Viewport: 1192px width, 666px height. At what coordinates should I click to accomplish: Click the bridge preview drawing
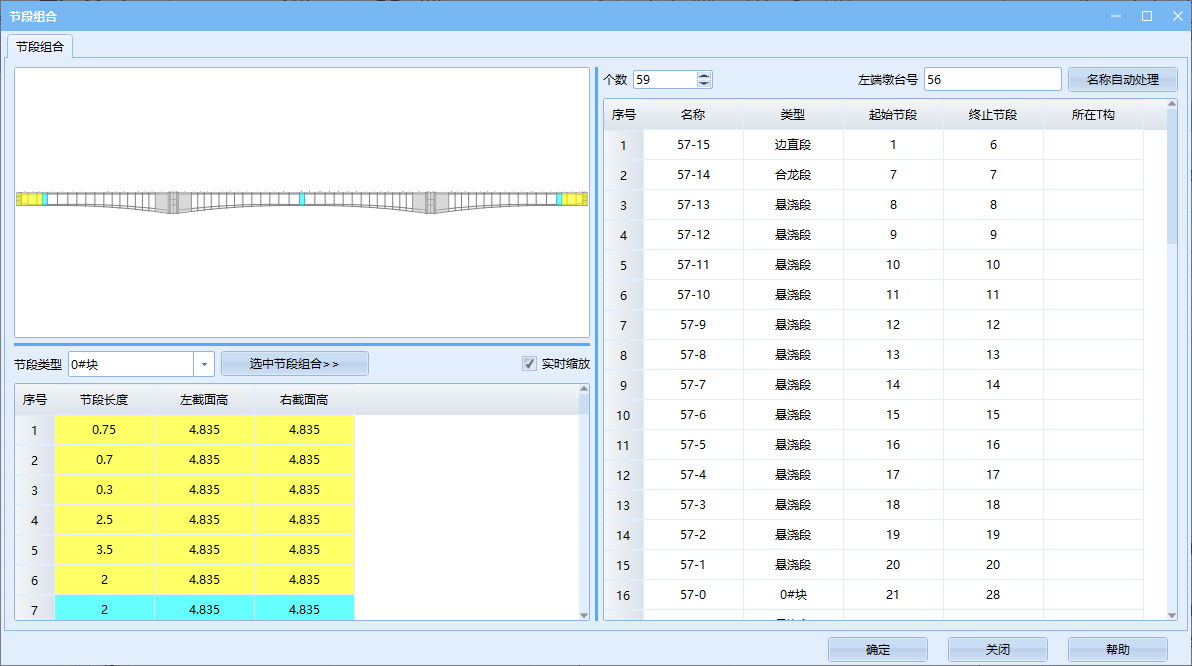[302, 200]
